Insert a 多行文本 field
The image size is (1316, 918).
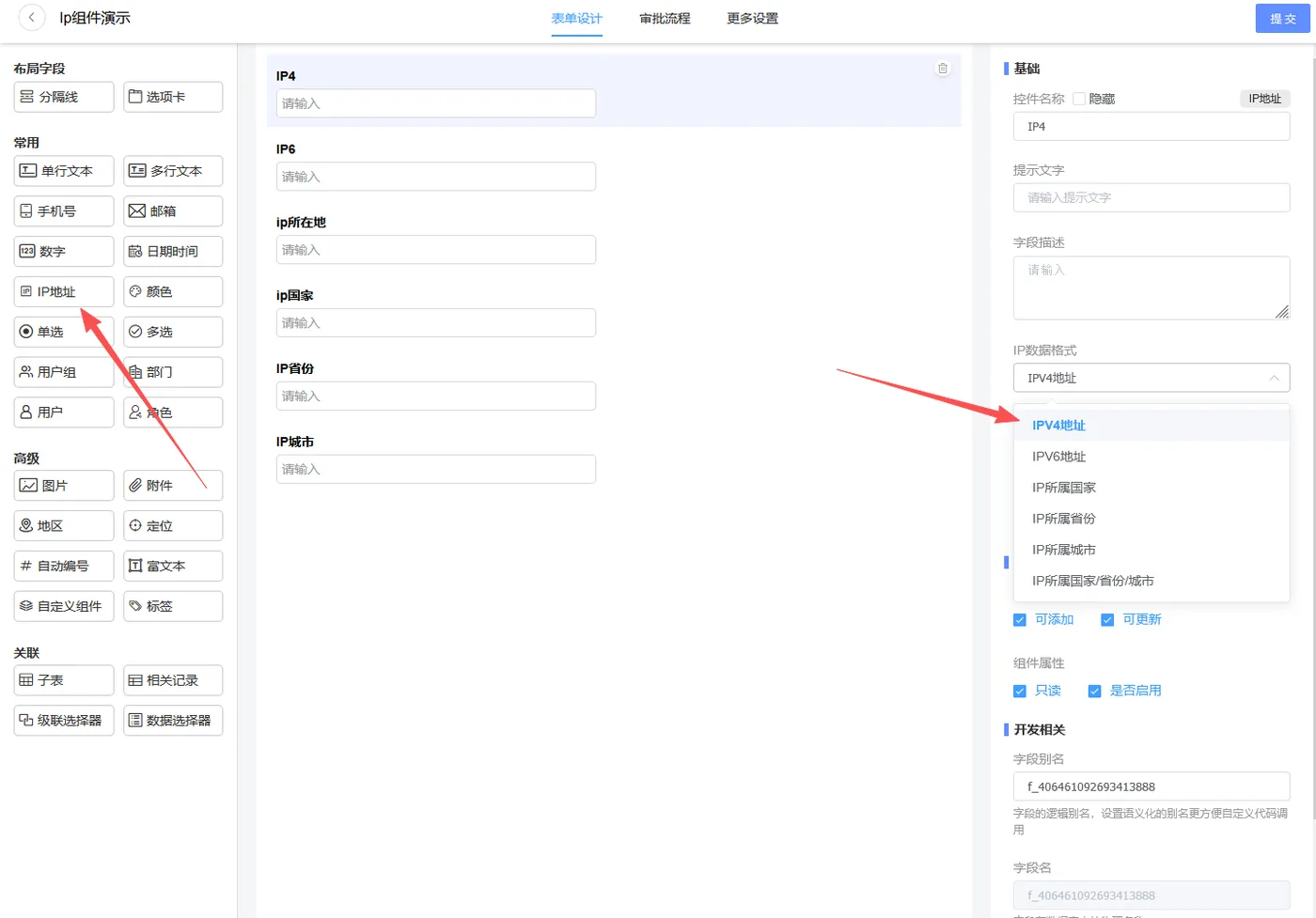173,171
